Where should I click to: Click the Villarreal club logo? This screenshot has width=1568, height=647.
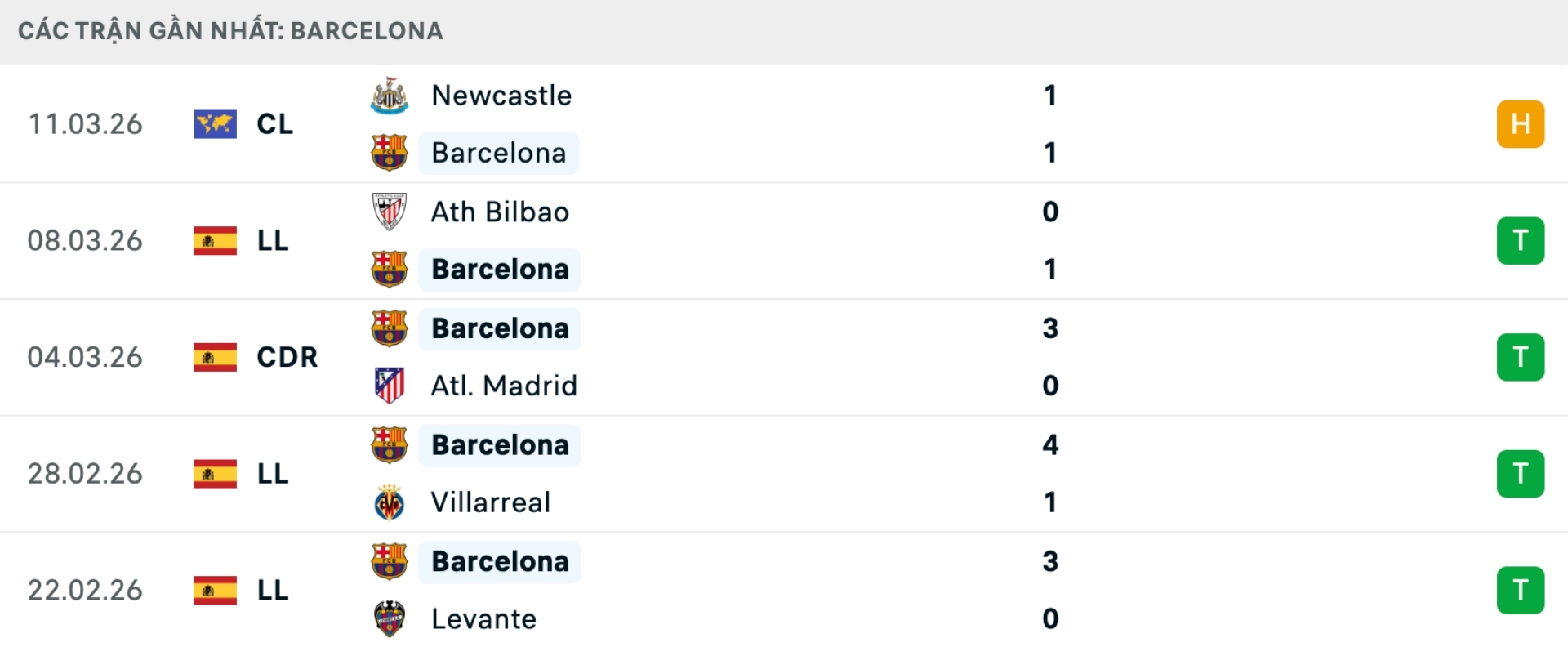pyautogui.click(x=390, y=503)
